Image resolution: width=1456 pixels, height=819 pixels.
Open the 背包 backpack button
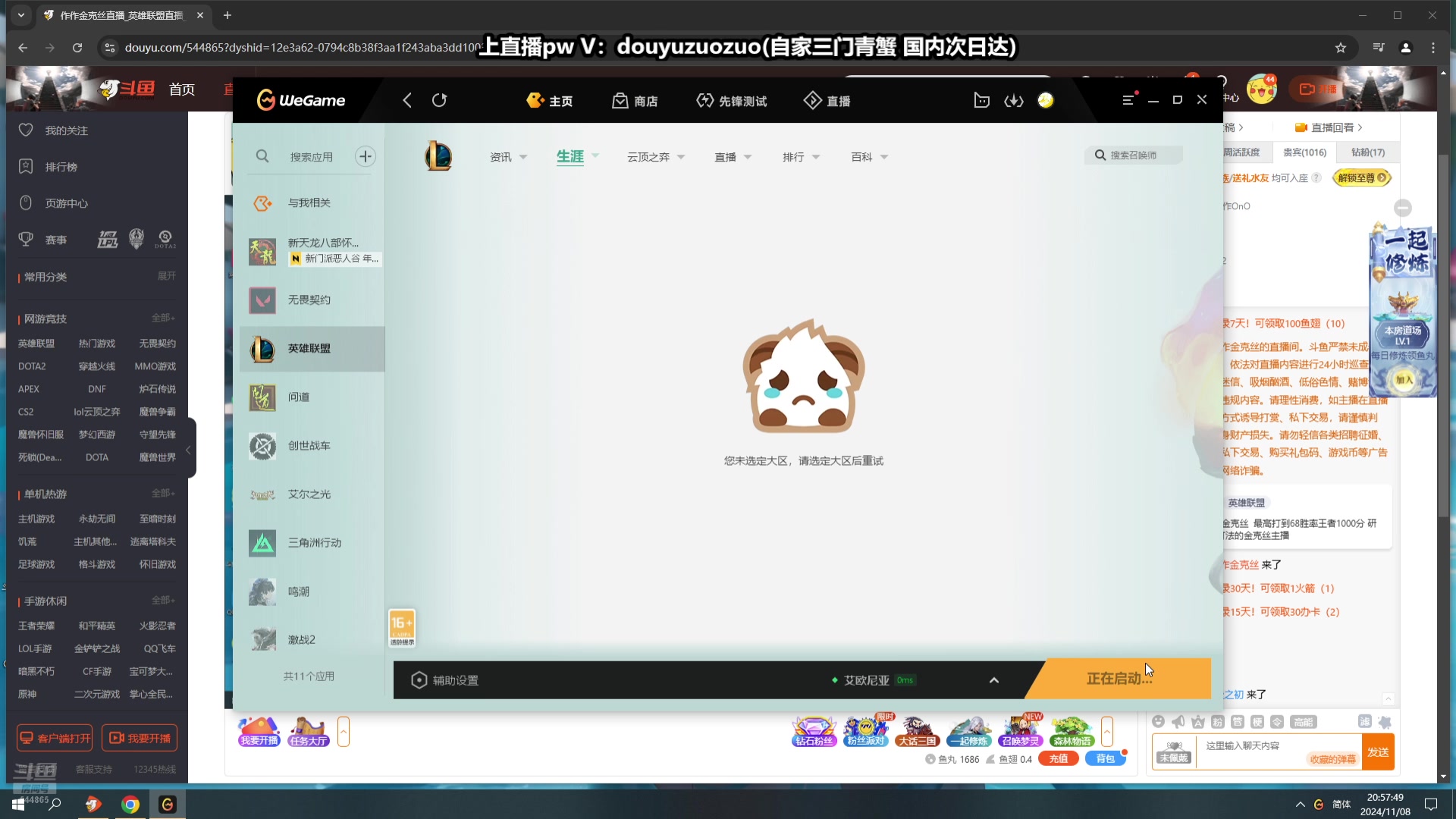[x=1106, y=759]
